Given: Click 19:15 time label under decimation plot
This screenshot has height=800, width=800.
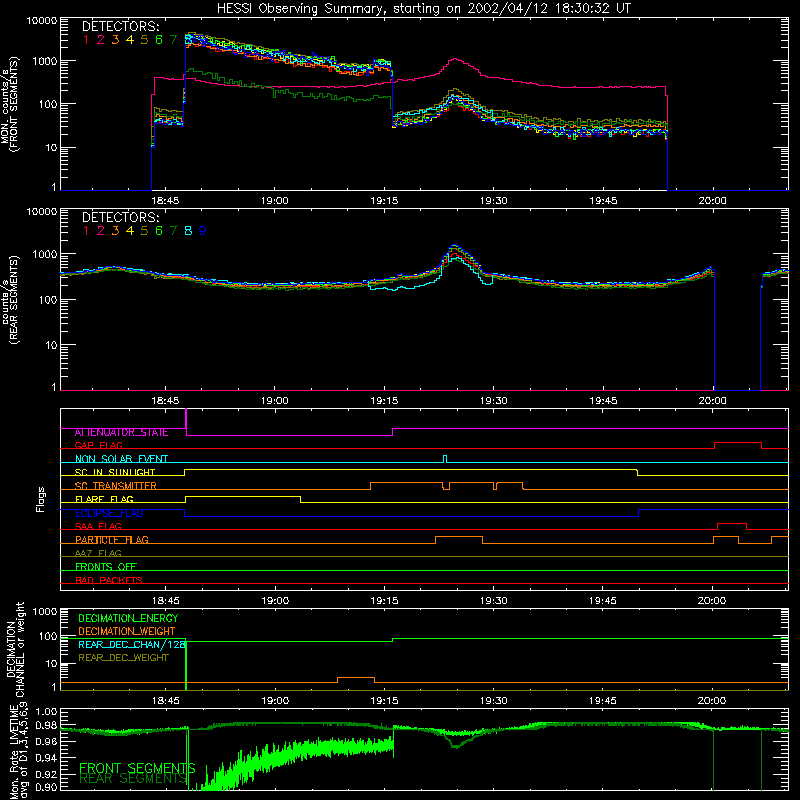Looking at the screenshot, I should point(384,701).
